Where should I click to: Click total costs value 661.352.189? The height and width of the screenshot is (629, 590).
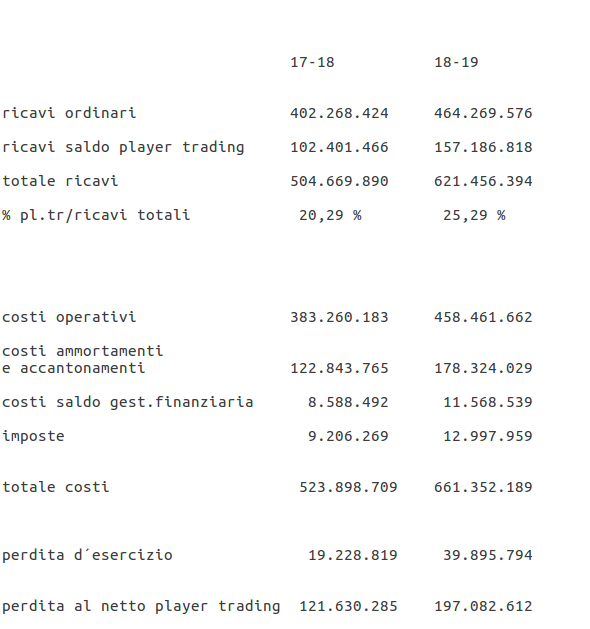pos(483,487)
